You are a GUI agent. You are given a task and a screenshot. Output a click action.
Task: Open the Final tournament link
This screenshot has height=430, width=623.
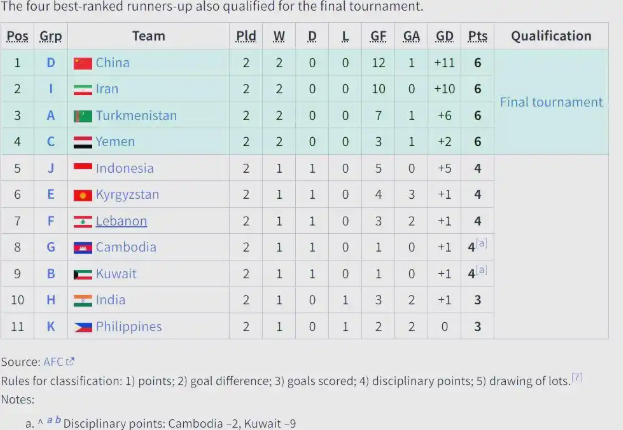point(551,102)
